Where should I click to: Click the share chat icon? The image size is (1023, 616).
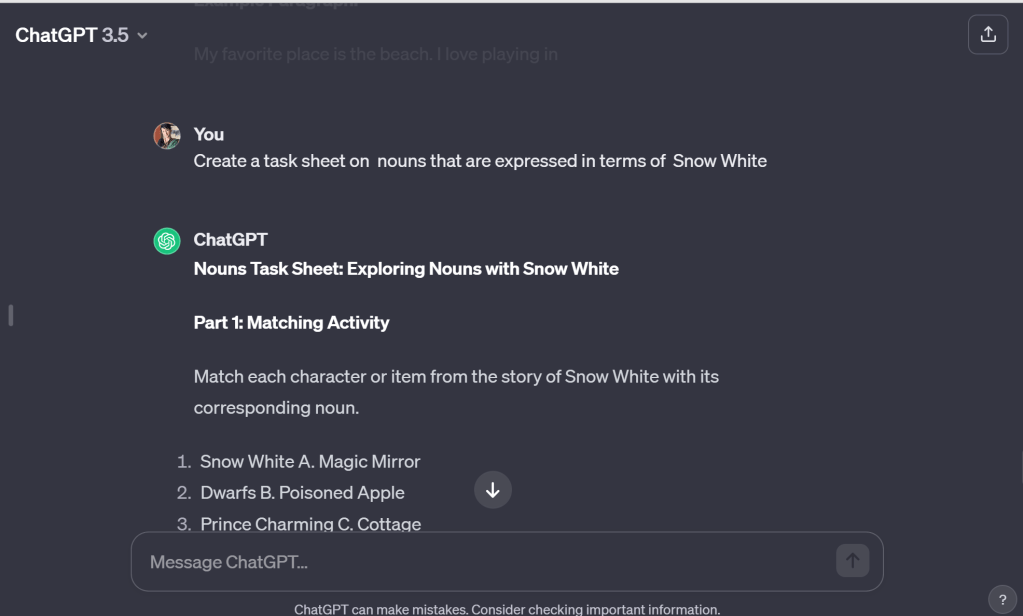point(988,35)
